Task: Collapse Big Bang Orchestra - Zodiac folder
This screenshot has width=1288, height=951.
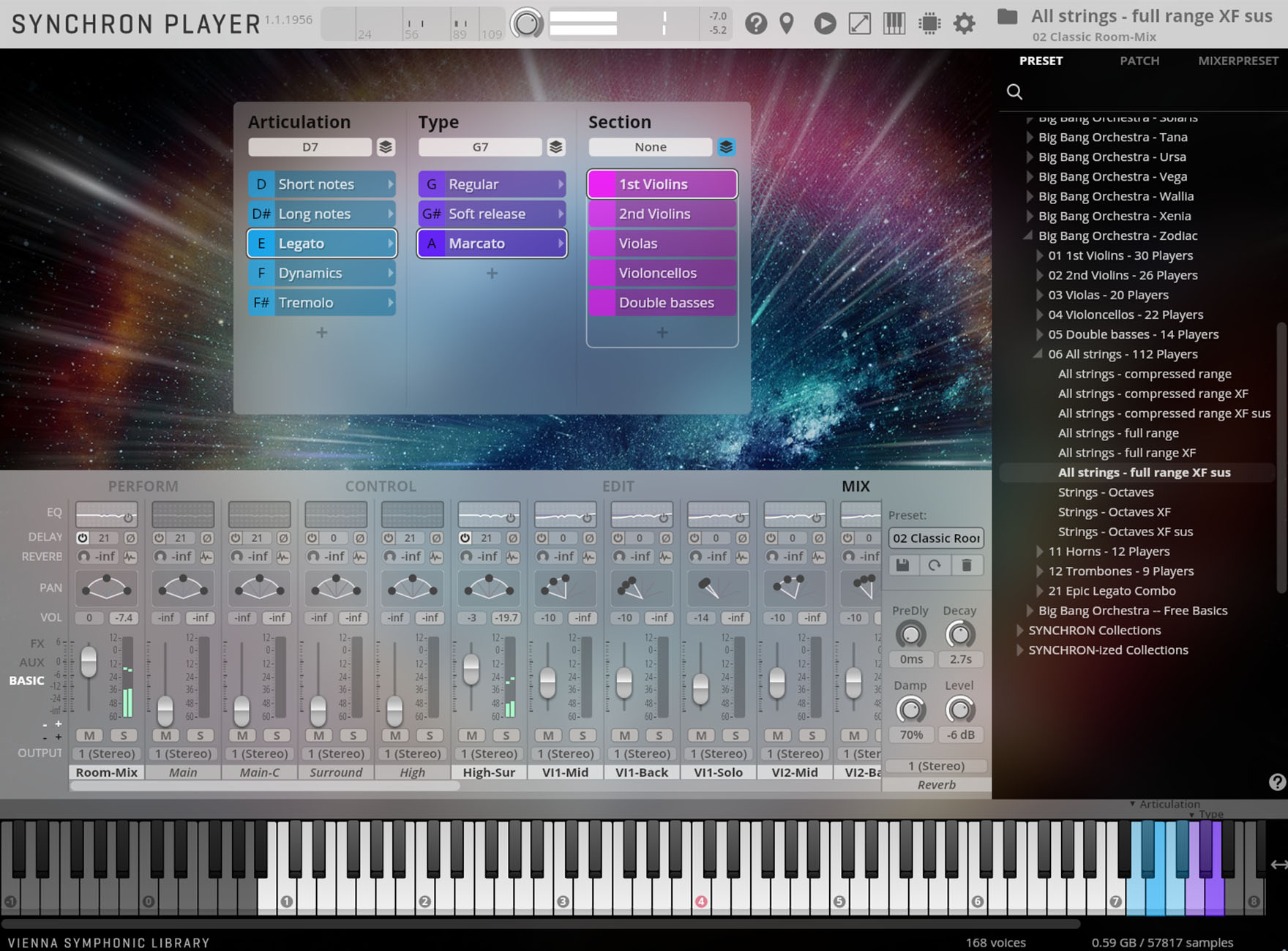Action: [1029, 236]
